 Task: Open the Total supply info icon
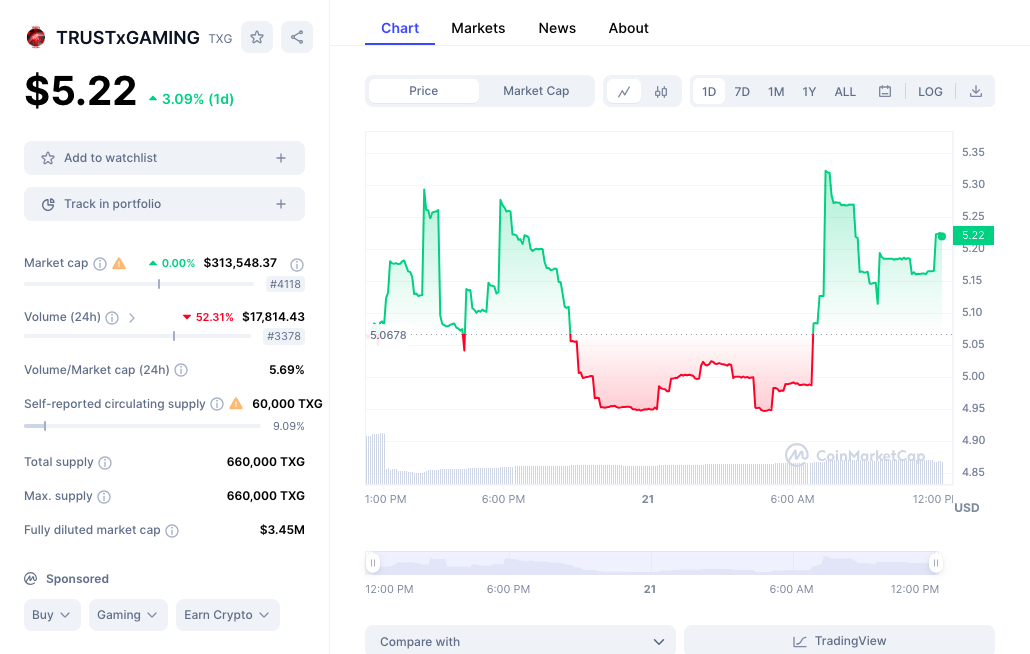tap(105, 463)
